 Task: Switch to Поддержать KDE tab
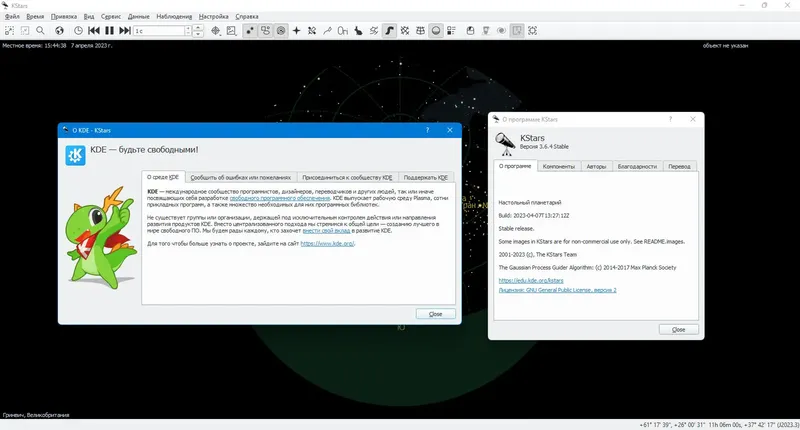click(x=426, y=178)
